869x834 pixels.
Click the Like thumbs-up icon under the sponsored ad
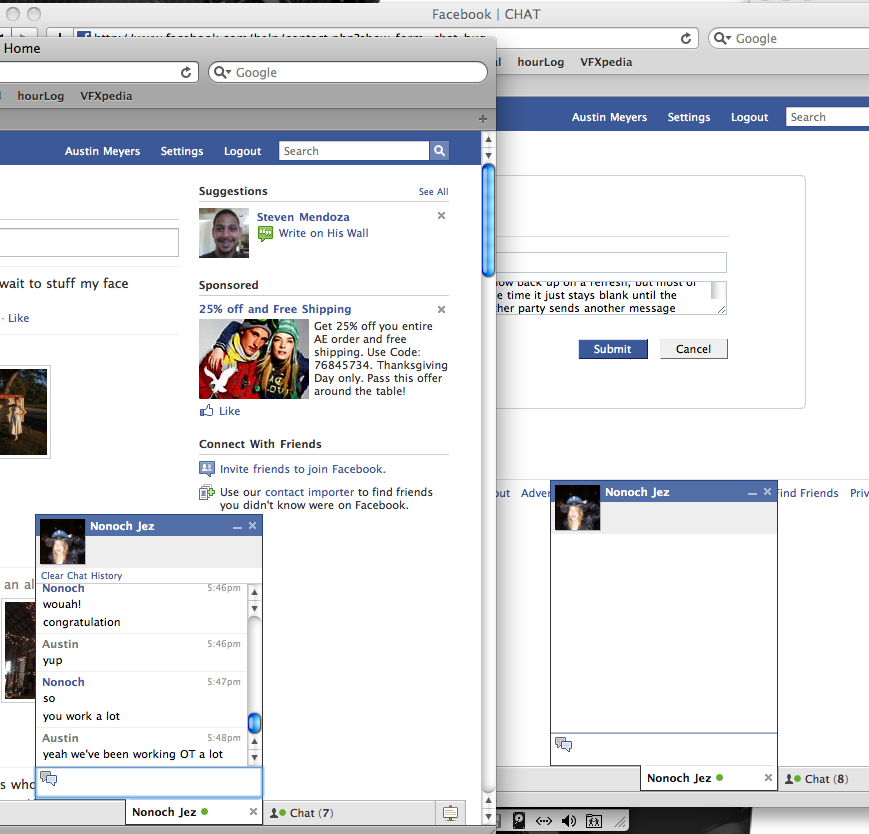click(207, 411)
